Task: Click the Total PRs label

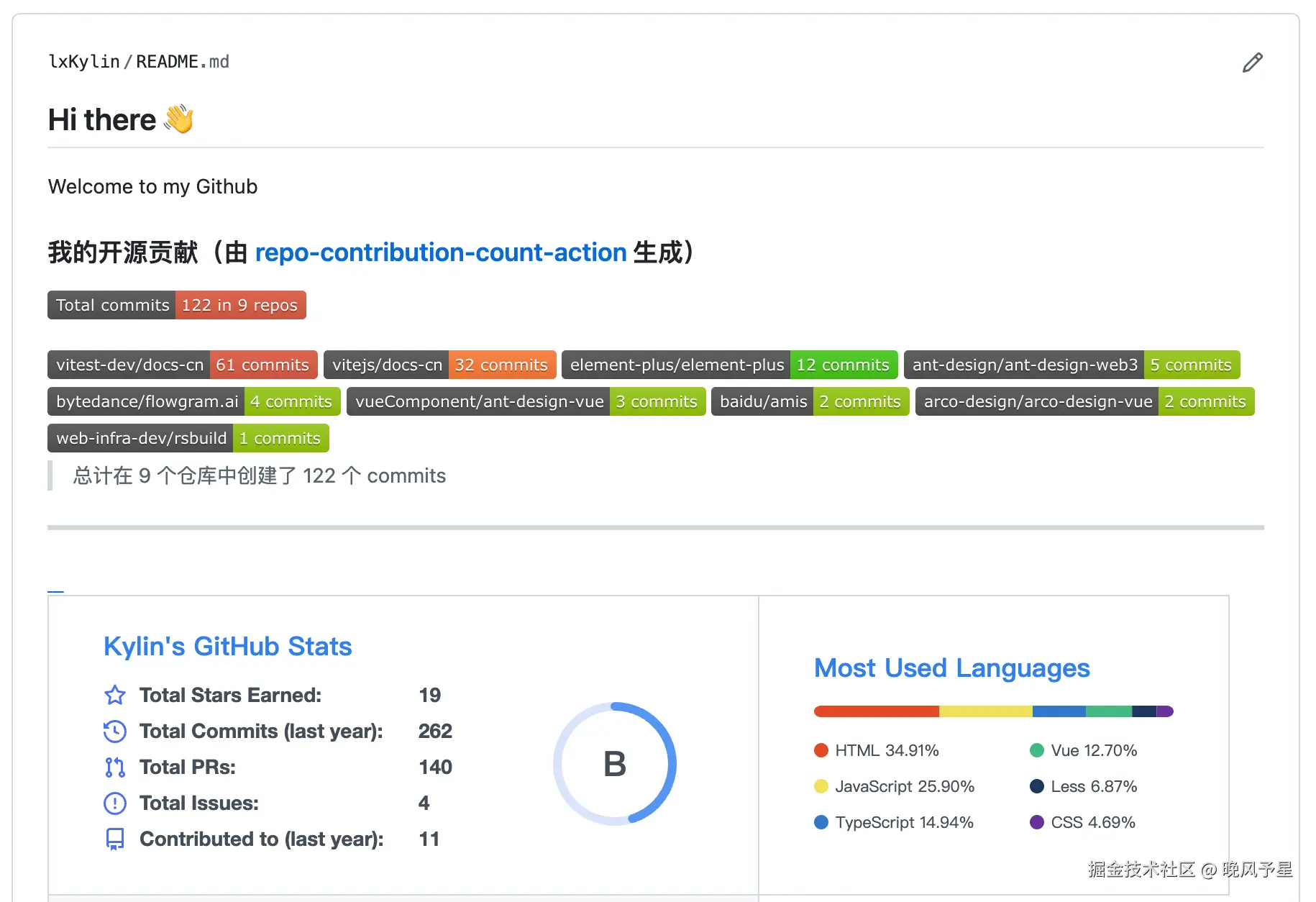Action: (x=188, y=767)
